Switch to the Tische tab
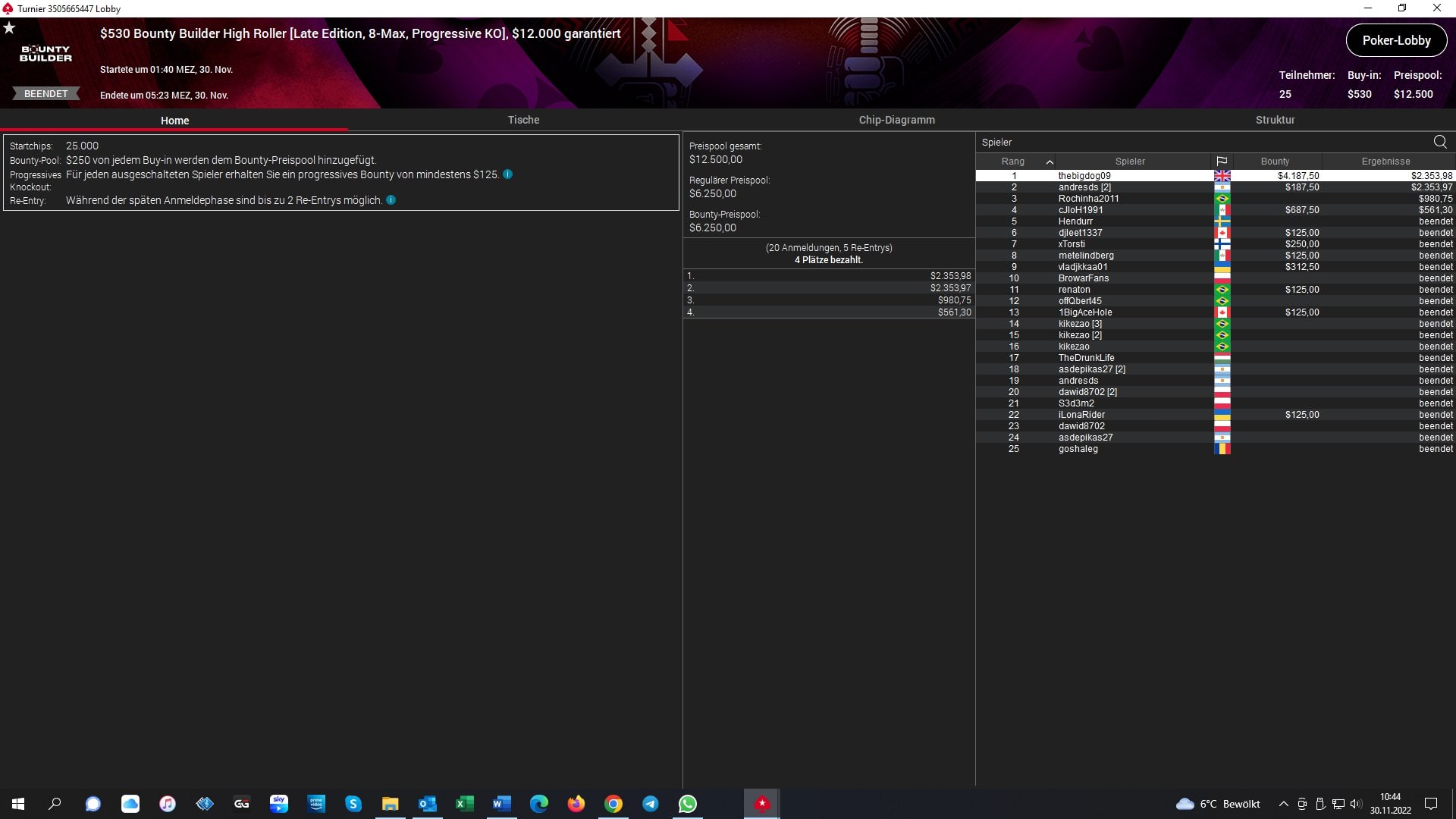This screenshot has height=819, width=1456. 523,120
